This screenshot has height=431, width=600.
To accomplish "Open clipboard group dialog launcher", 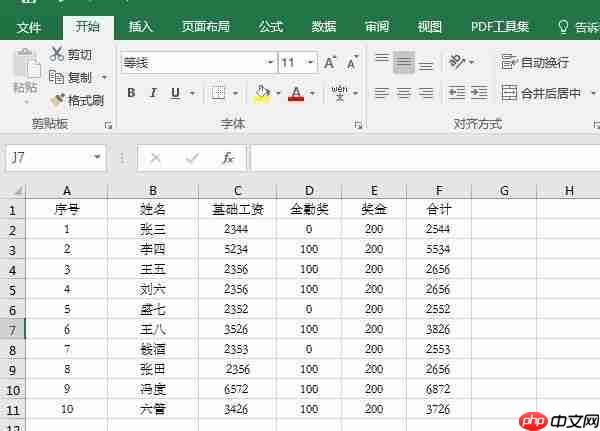I will [108, 125].
